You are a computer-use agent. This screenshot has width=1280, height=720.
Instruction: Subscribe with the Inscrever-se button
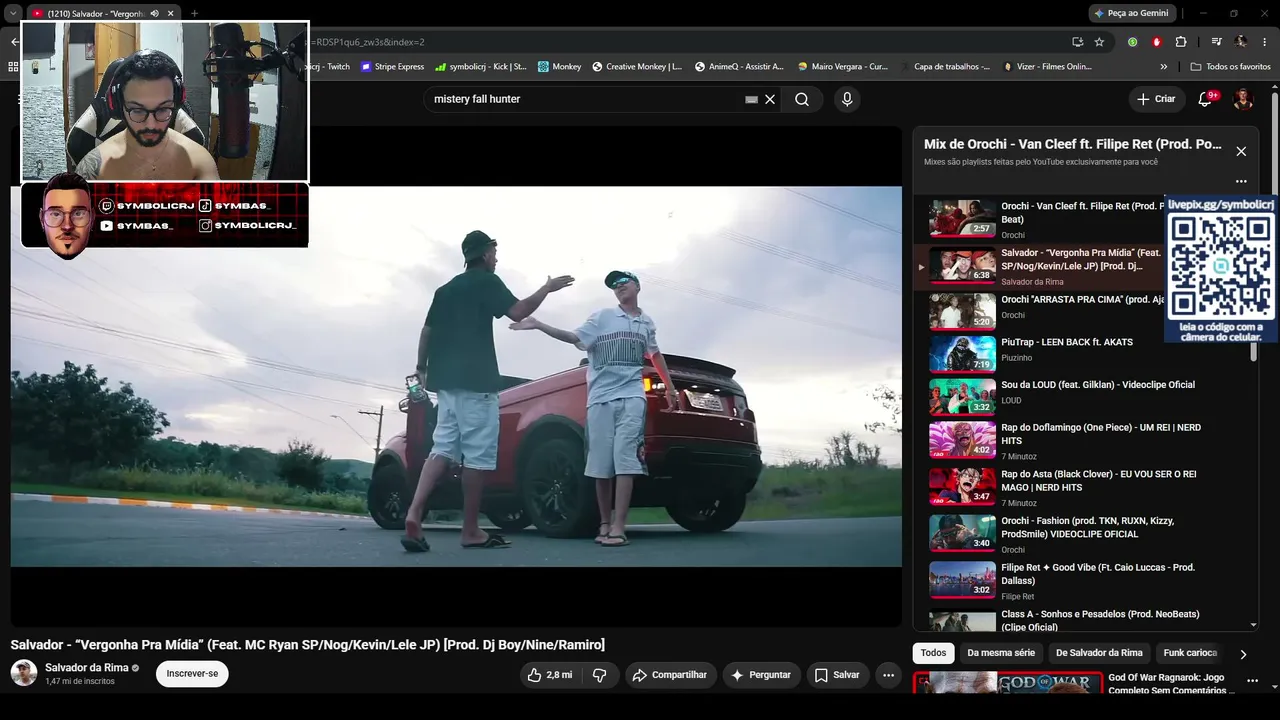[x=192, y=674]
